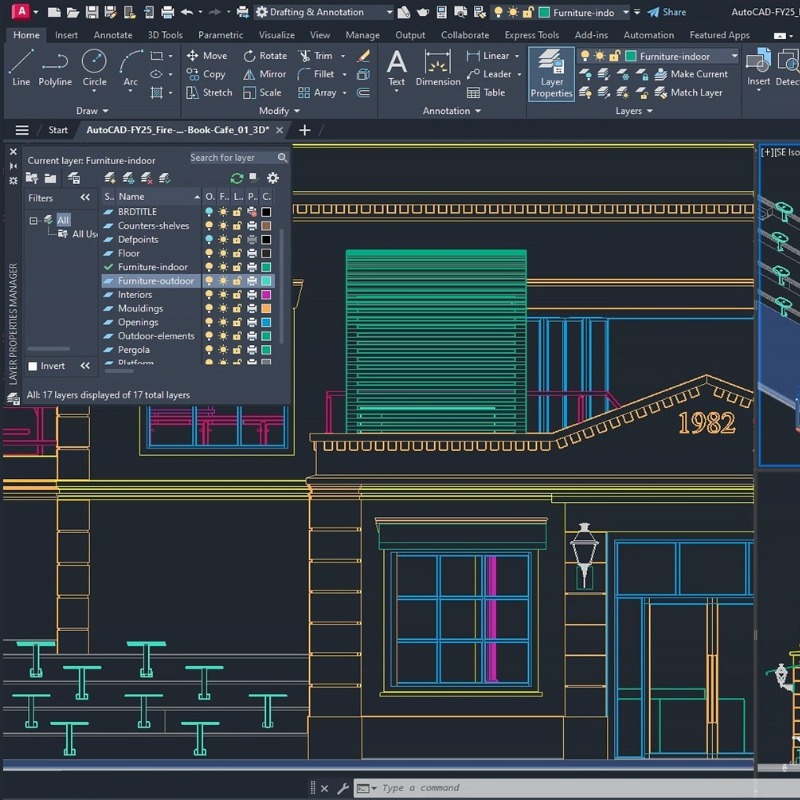Select the Polyline drawing tool
This screenshot has width=800, height=800.
point(55,66)
